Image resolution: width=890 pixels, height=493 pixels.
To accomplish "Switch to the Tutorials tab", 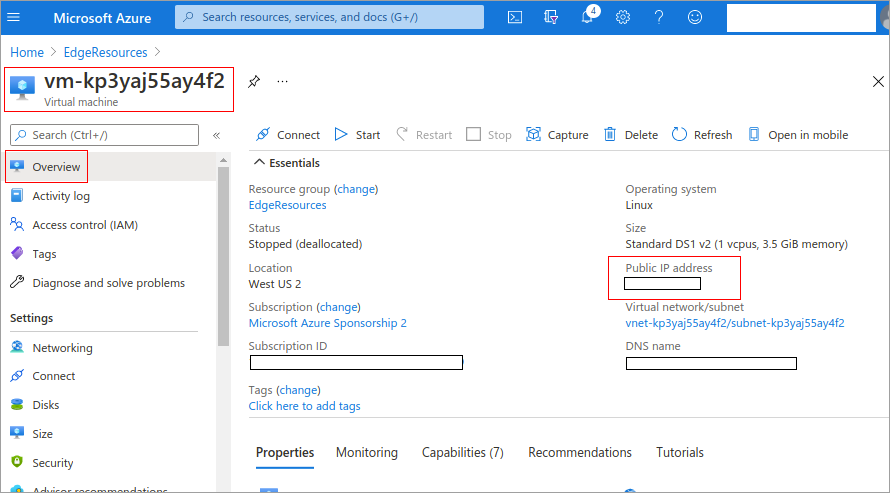I will [x=679, y=453].
